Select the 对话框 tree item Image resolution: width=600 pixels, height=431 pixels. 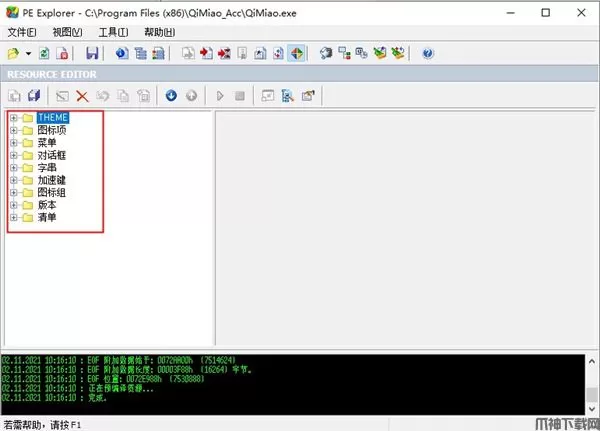[x=52, y=155]
